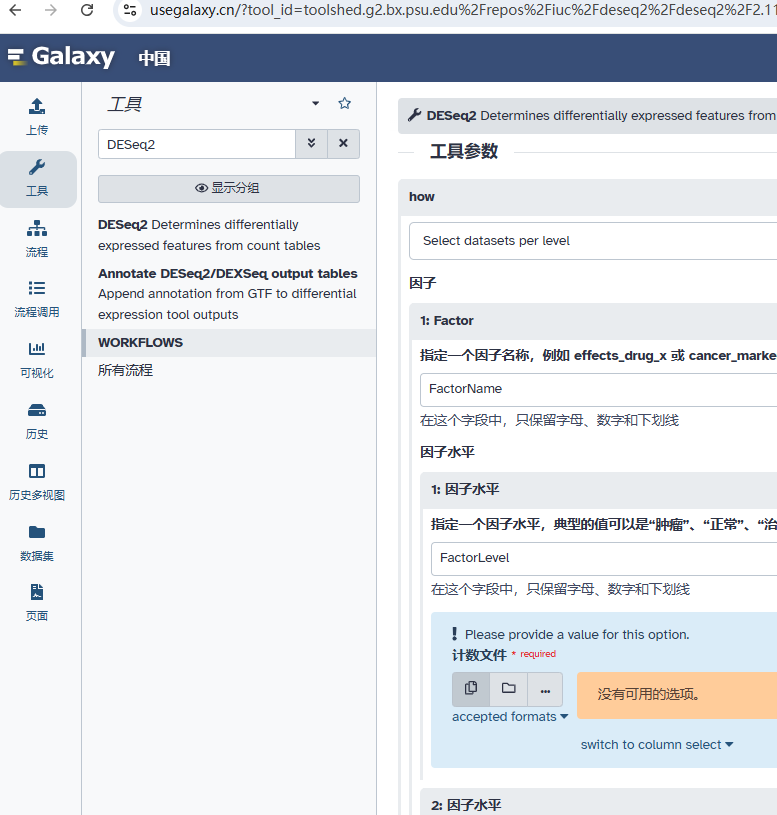Click the favorites star in tools panel
The height and width of the screenshot is (815, 777).
click(x=344, y=103)
